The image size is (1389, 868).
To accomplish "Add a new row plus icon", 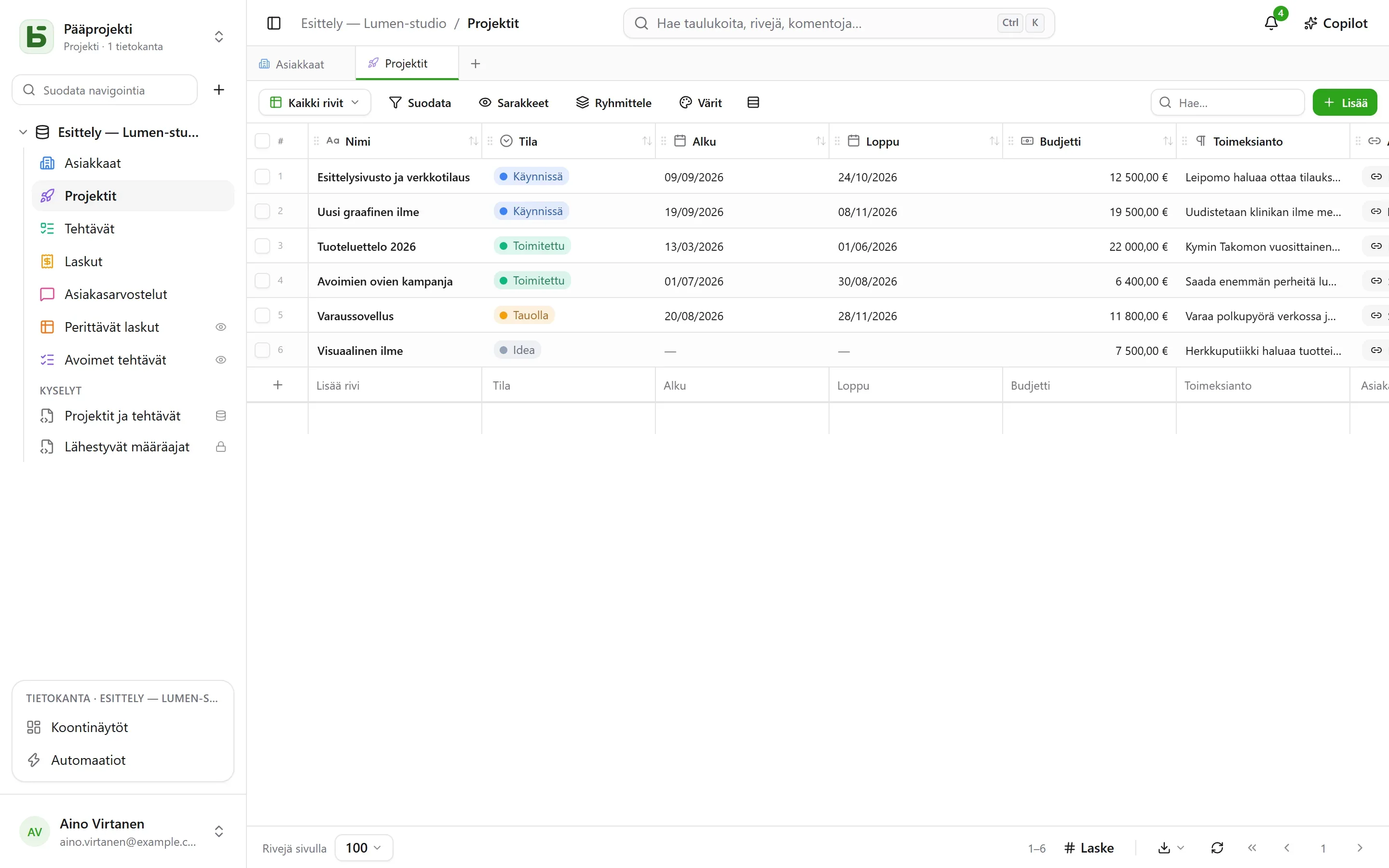I will click(278, 385).
